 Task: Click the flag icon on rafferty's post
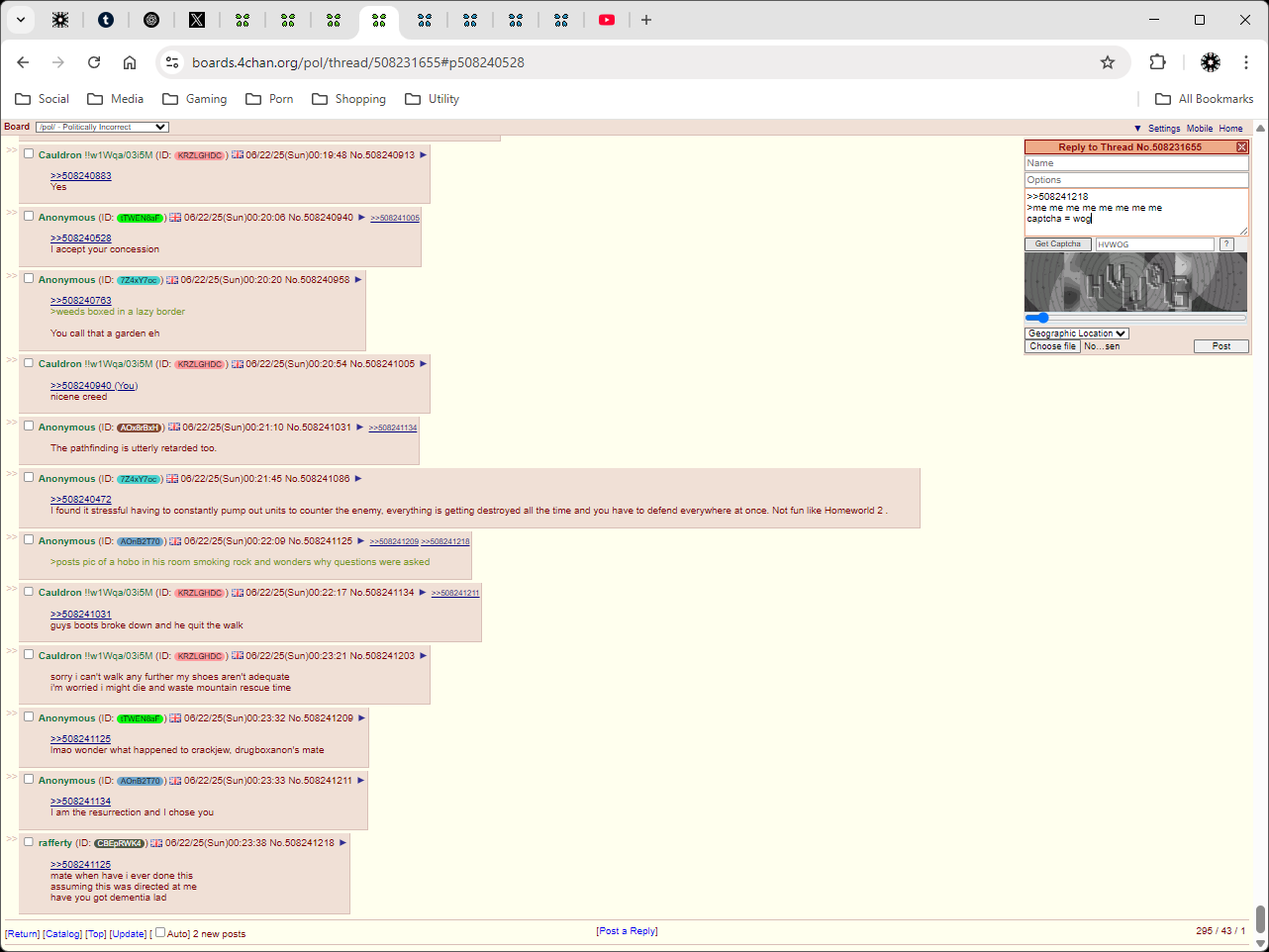(x=156, y=843)
